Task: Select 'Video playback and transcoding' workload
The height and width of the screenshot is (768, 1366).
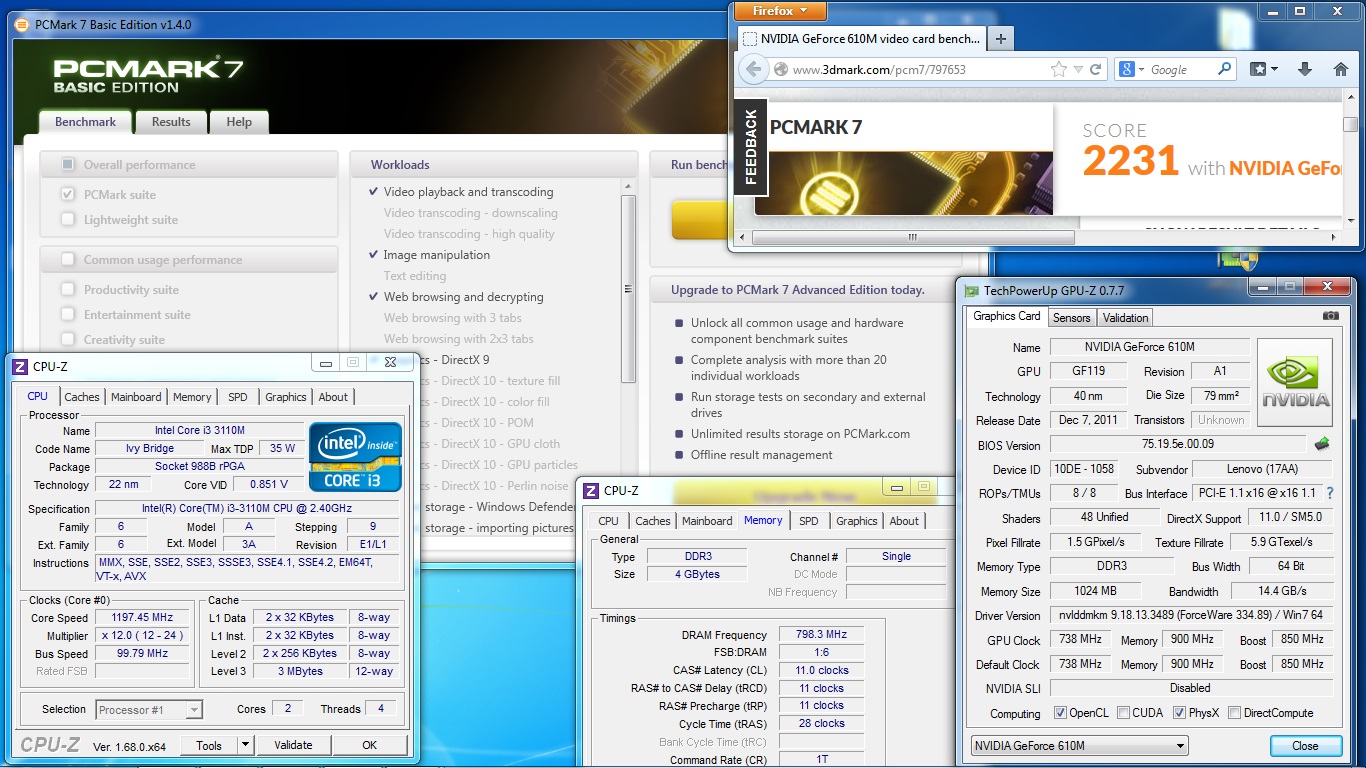Action: click(468, 192)
